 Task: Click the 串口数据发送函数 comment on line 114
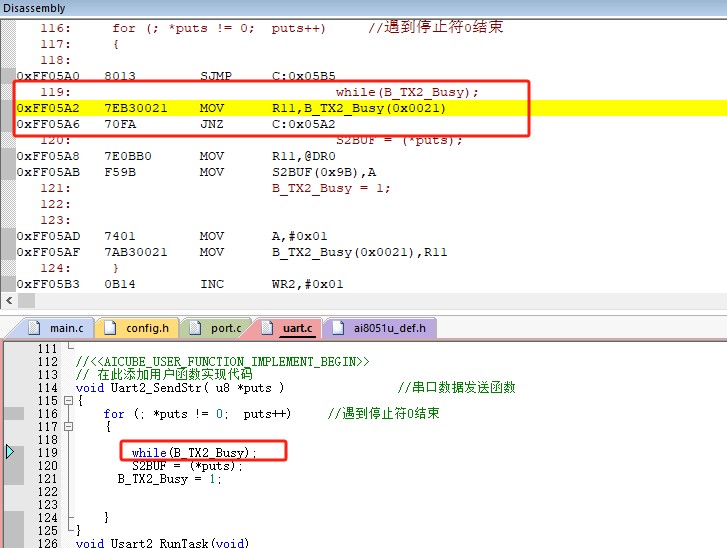coord(457,387)
